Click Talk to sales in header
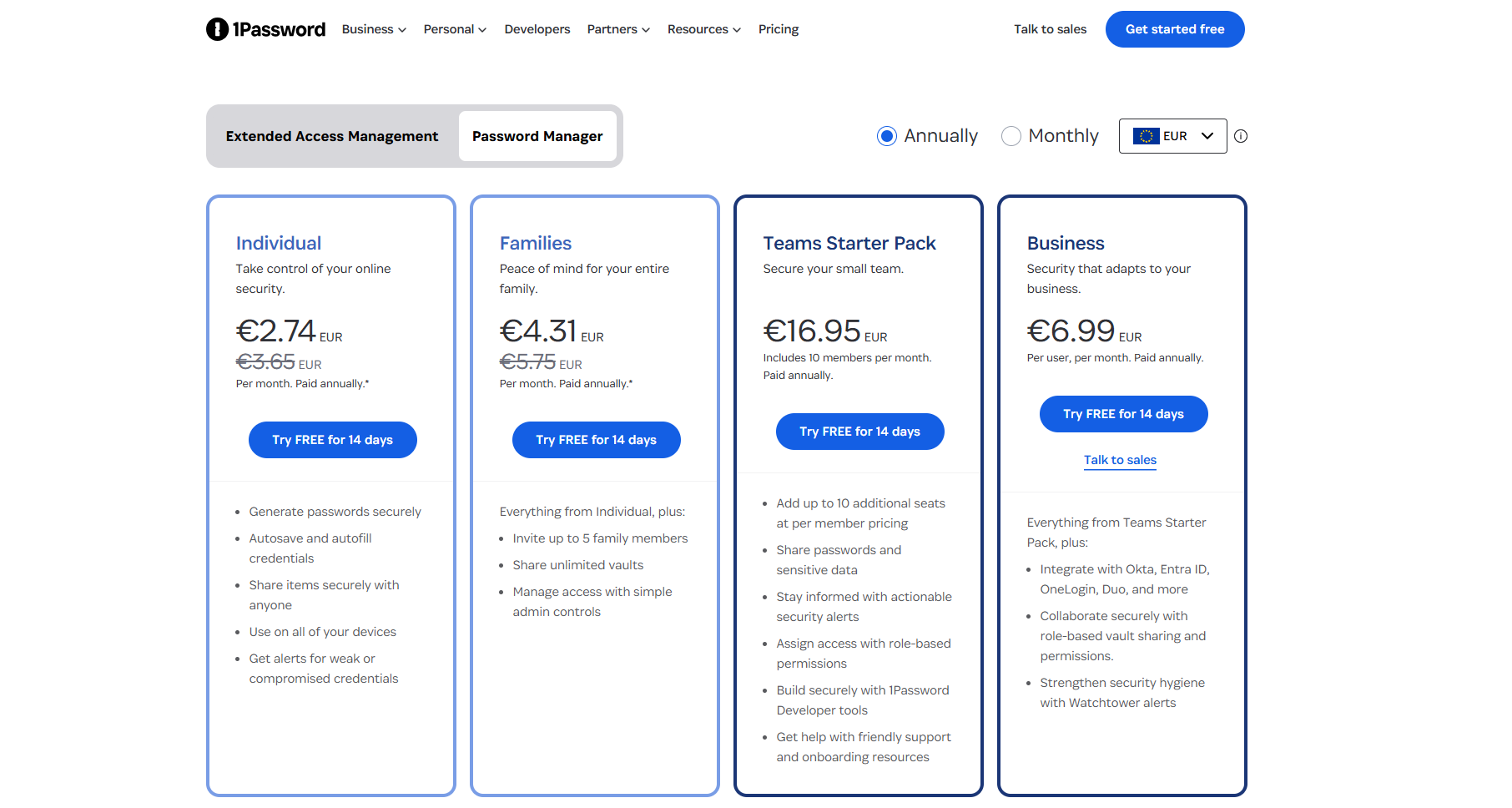This screenshot has width=1512, height=808. coord(1051,29)
